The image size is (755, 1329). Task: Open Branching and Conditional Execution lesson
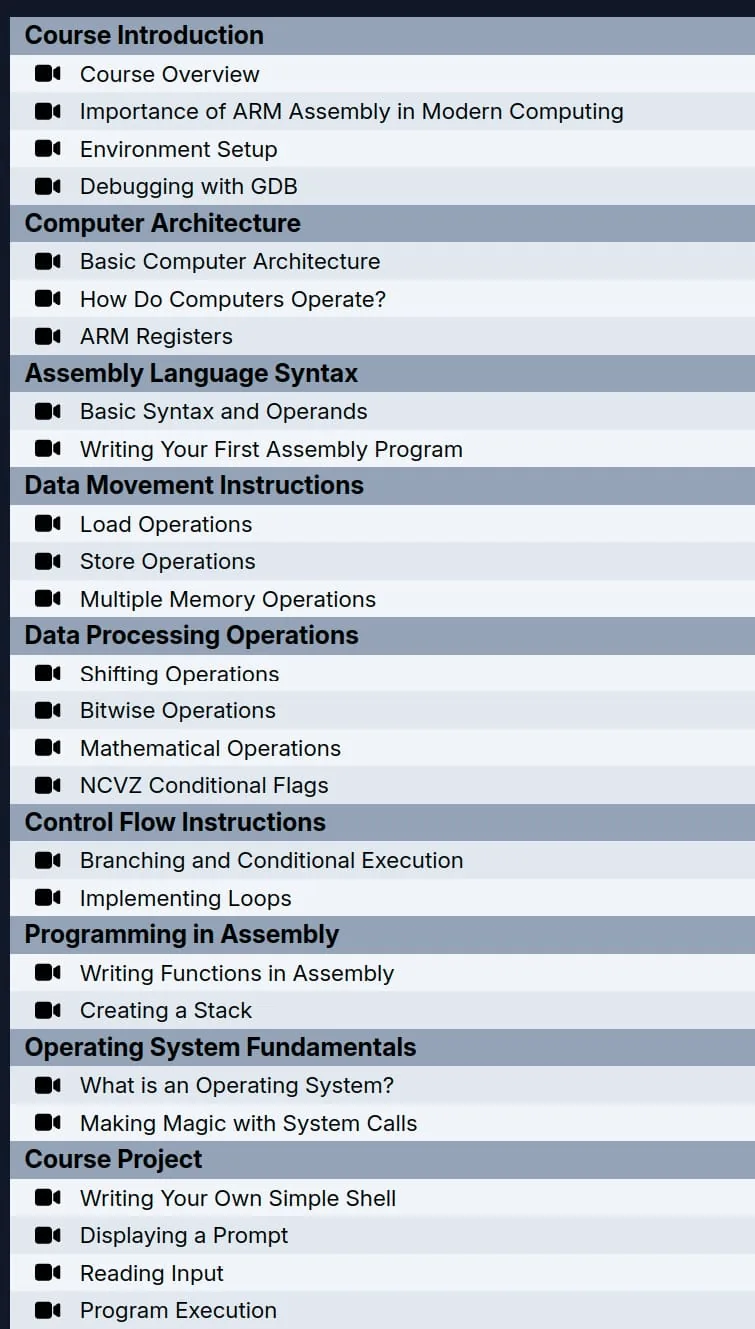coord(382,860)
